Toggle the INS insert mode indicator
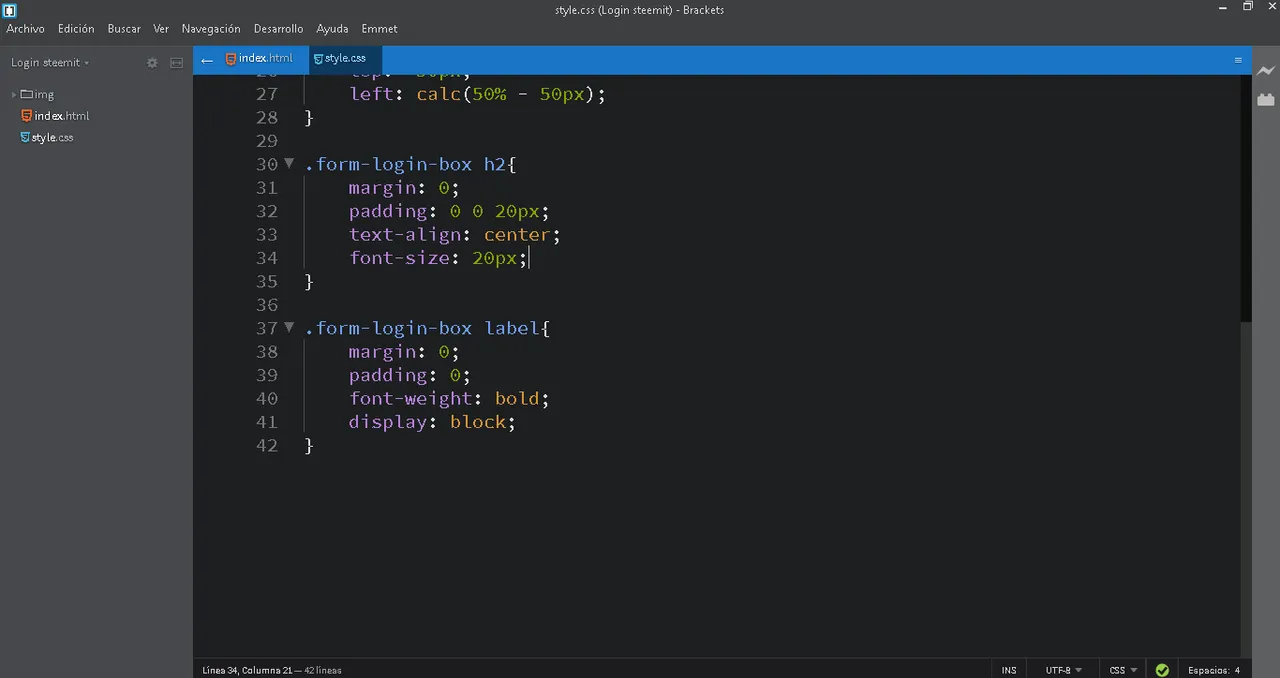Image resolution: width=1280 pixels, height=678 pixels. [1009, 670]
